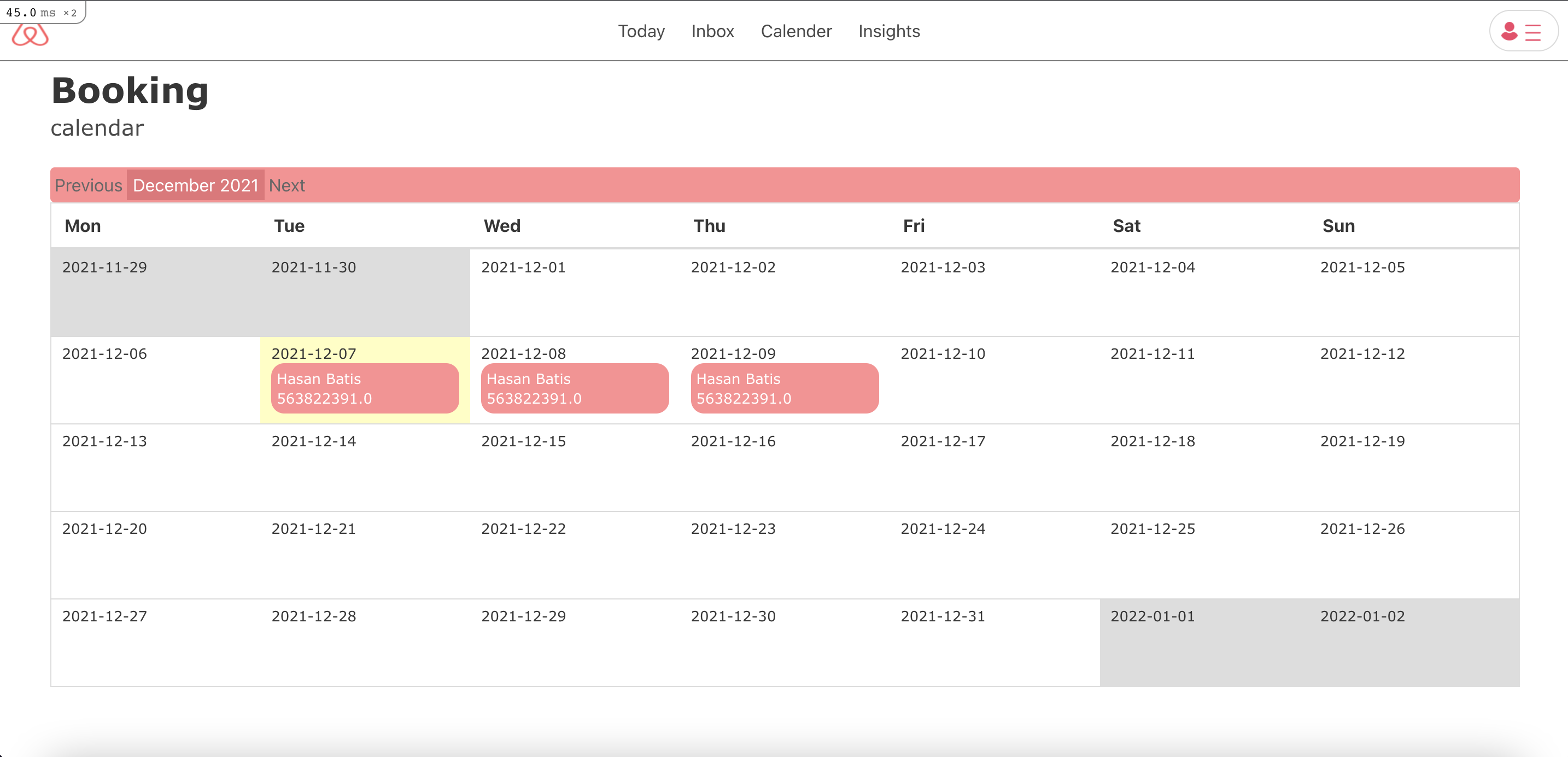1568x757 pixels.
Task: Click the "Booking" page heading
Action: pos(130,90)
